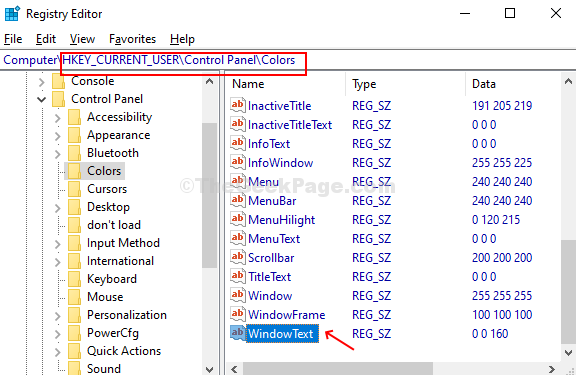Expand the Bluetooth key
Screen dimensions: 576x375
57,154
